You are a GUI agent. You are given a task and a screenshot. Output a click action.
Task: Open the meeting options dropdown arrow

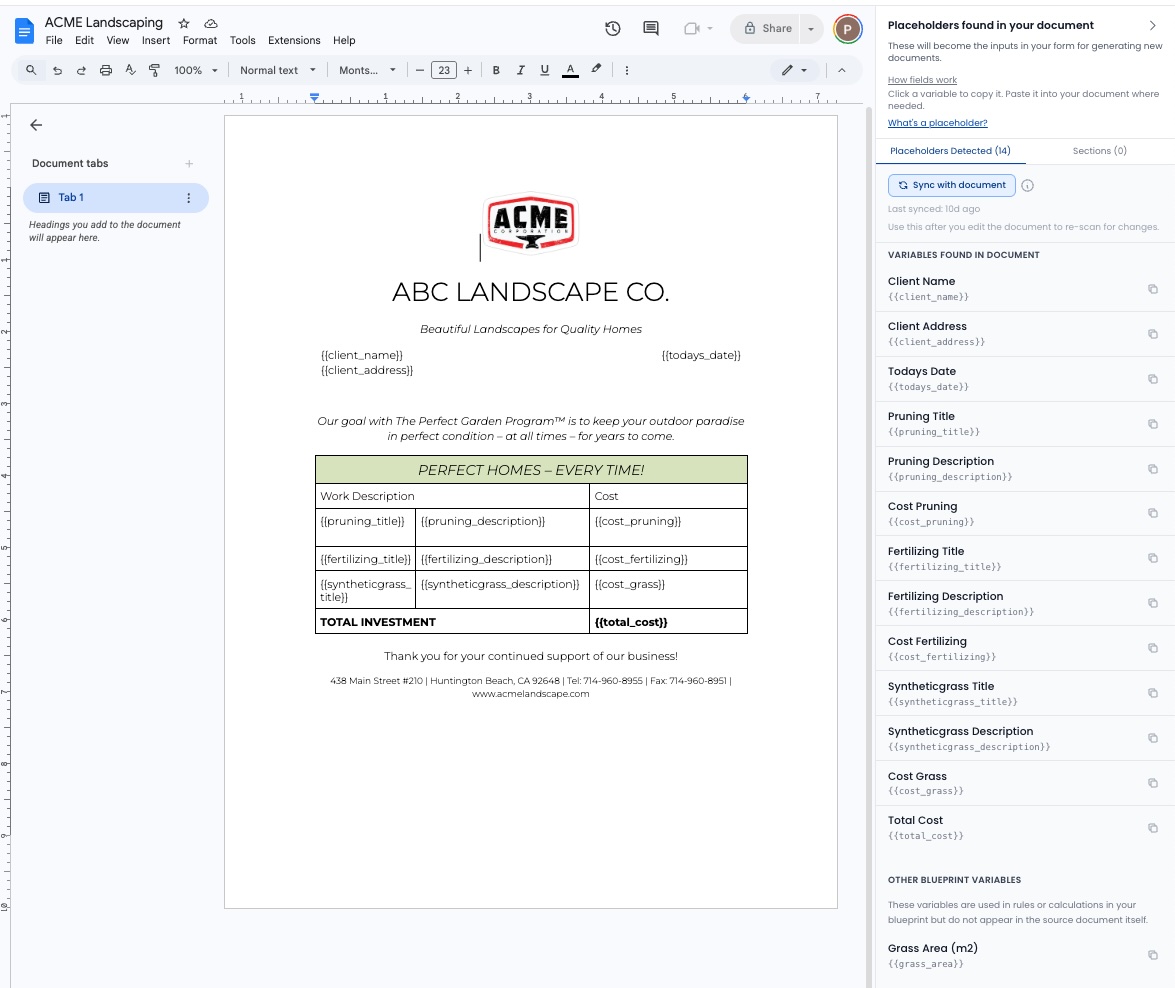(710, 28)
